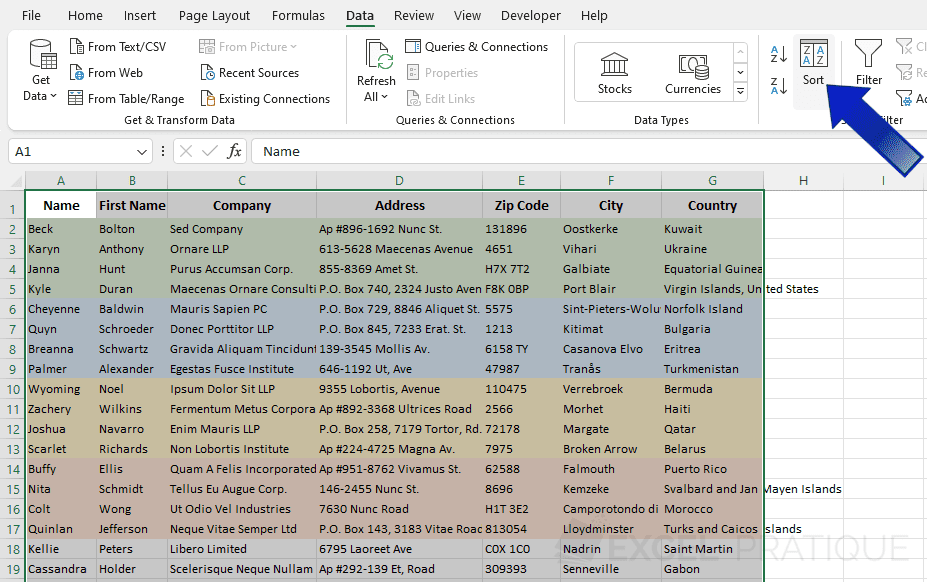Switch to the Formulas tab
This screenshot has width=927, height=582.
[x=298, y=15]
